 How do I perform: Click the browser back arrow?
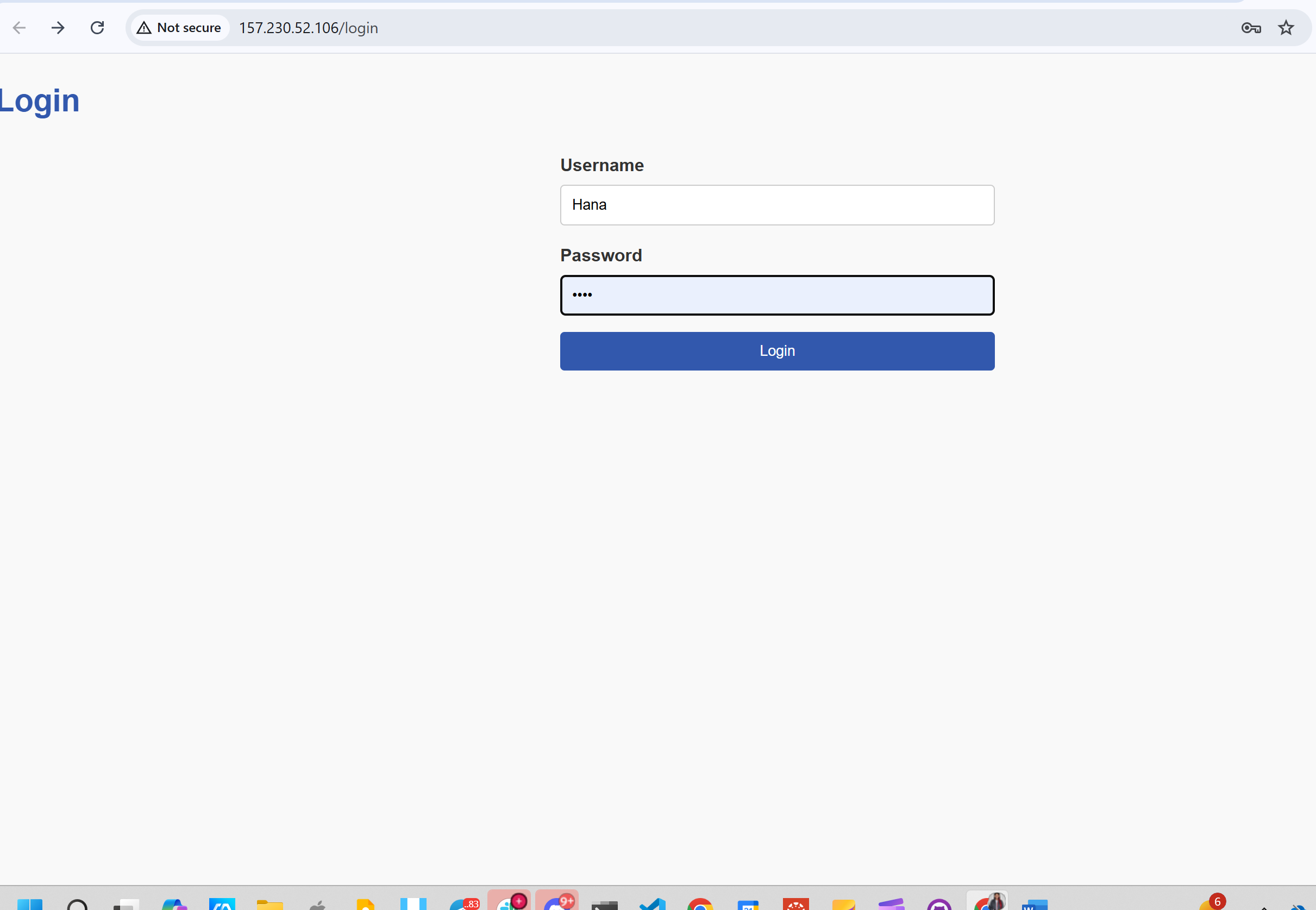pos(19,27)
